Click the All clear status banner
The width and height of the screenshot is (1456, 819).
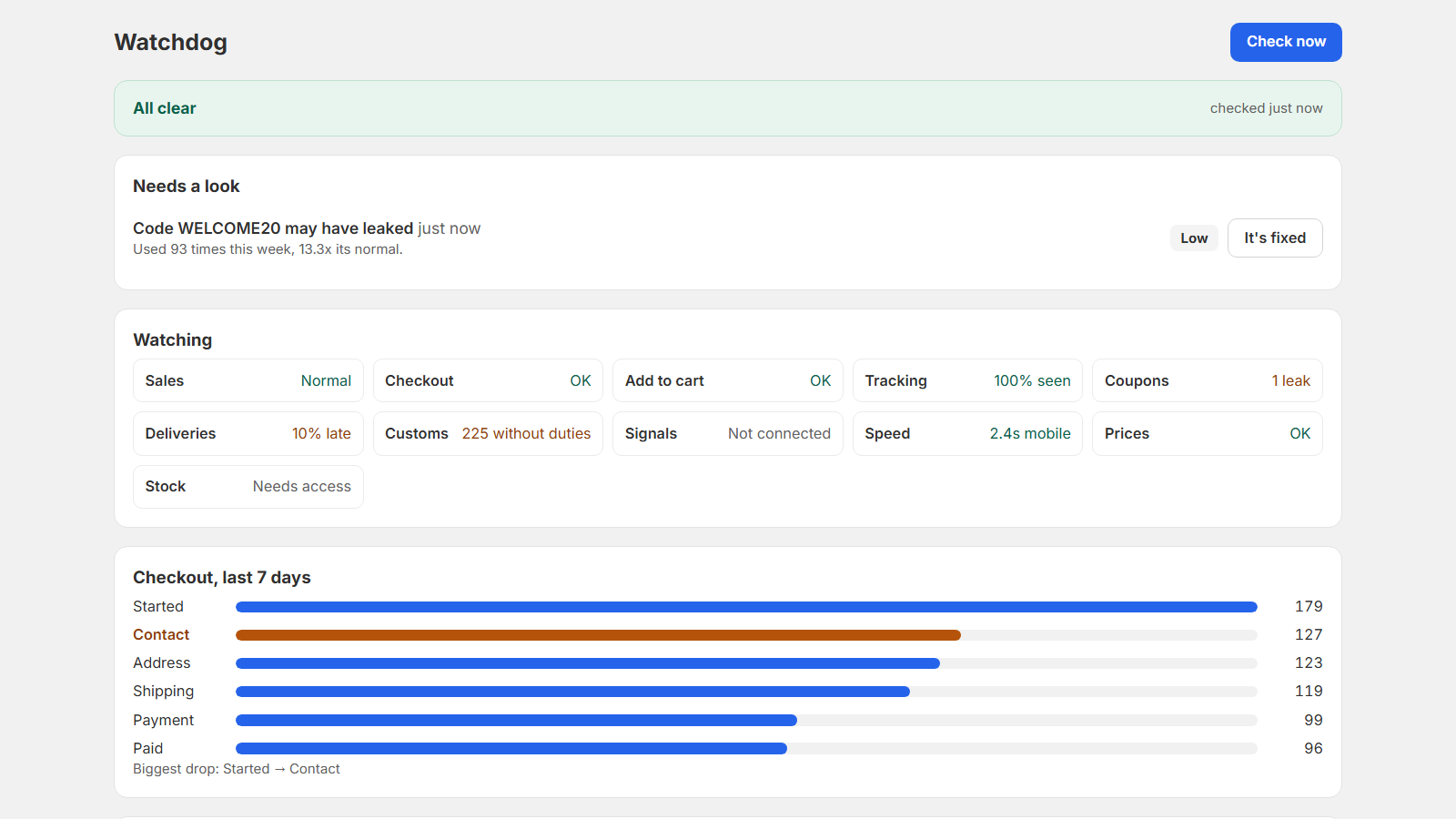tap(728, 108)
